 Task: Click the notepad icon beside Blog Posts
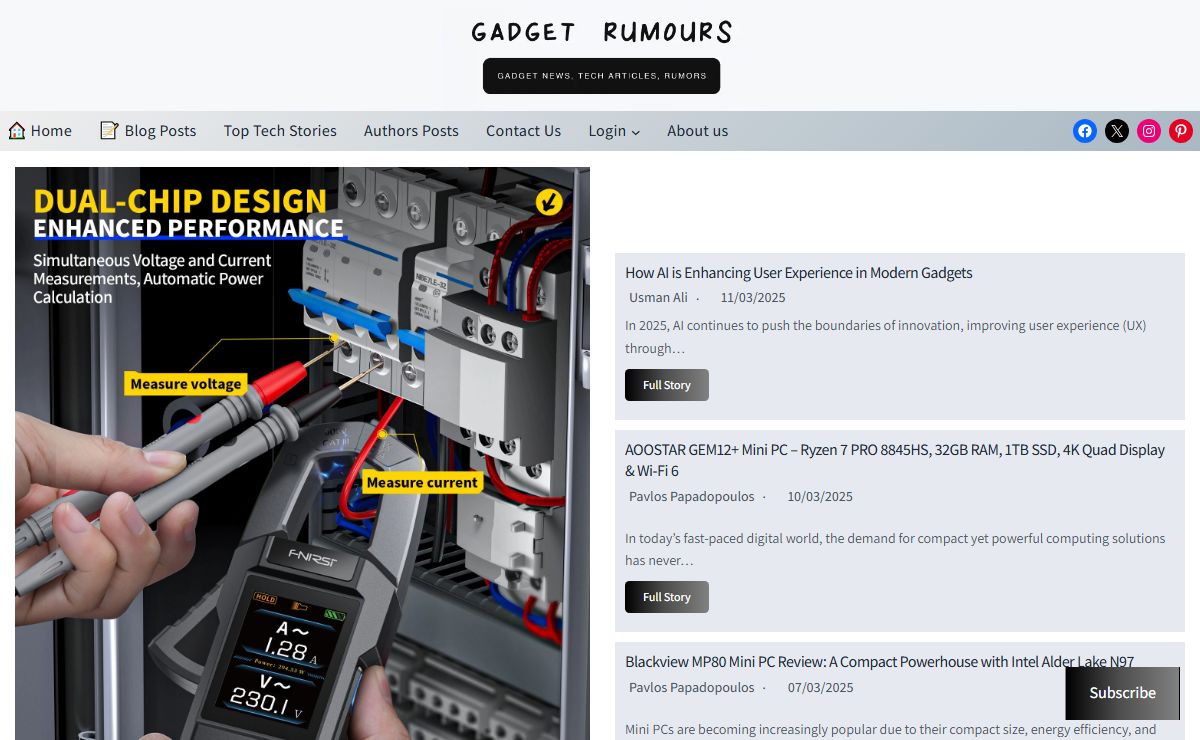[109, 130]
